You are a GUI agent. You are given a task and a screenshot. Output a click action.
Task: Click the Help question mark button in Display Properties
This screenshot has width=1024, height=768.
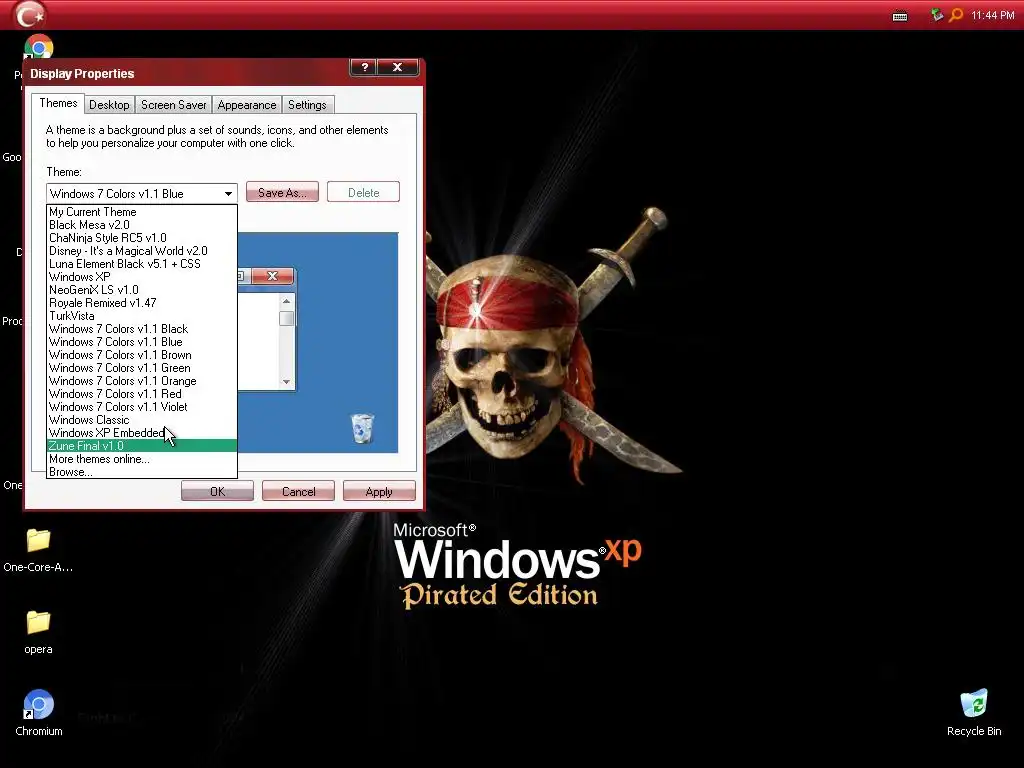point(364,67)
